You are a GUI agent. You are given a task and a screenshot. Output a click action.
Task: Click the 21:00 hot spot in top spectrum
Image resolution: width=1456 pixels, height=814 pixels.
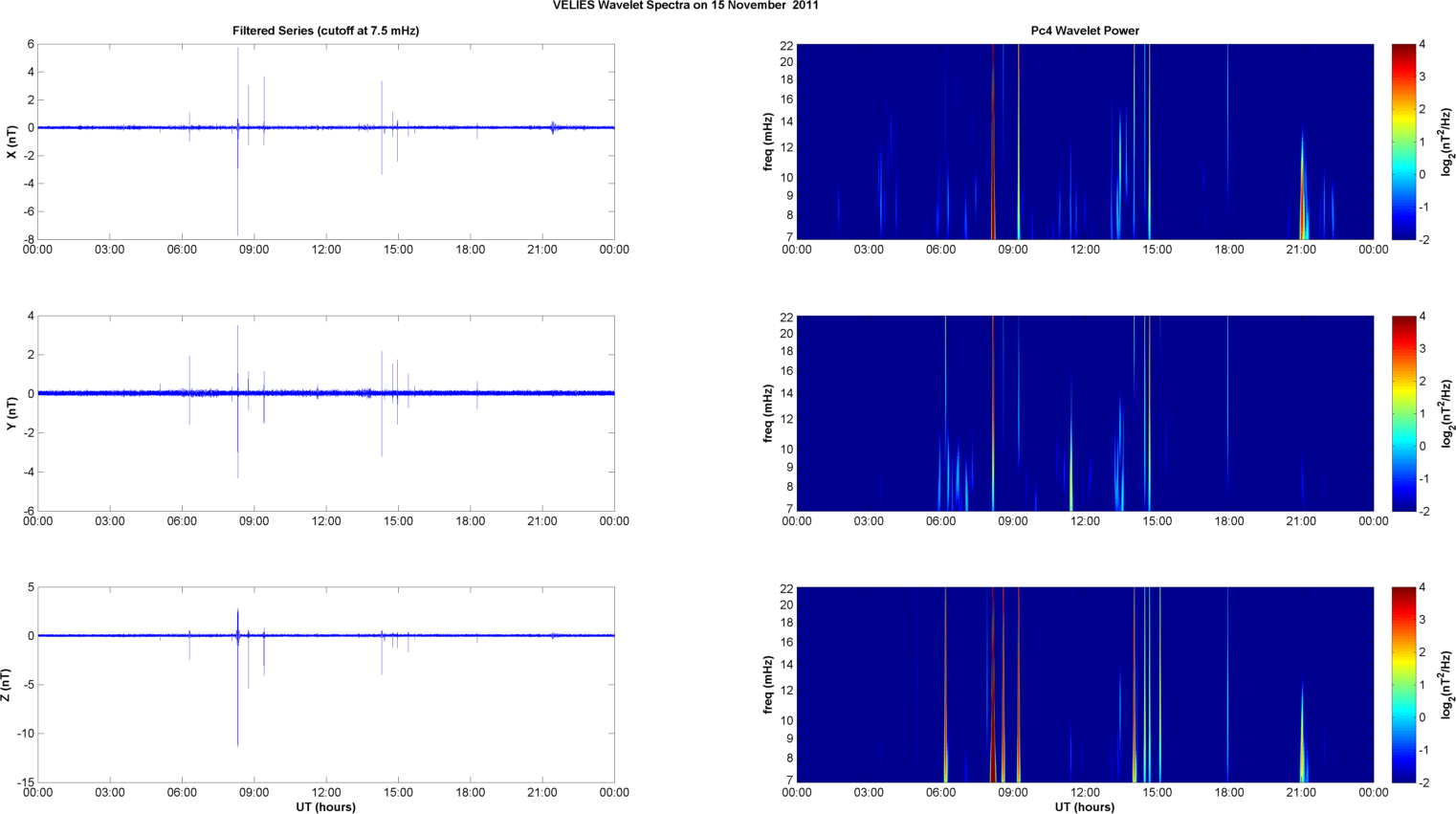(x=1303, y=206)
